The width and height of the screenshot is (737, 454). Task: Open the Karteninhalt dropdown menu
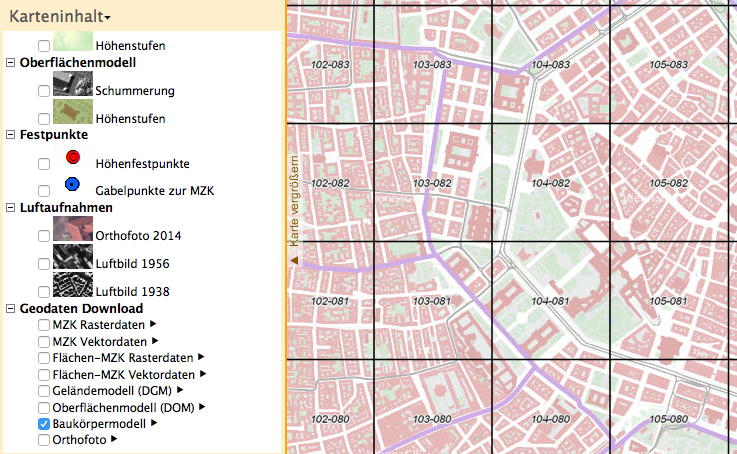click(x=61, y=16)
